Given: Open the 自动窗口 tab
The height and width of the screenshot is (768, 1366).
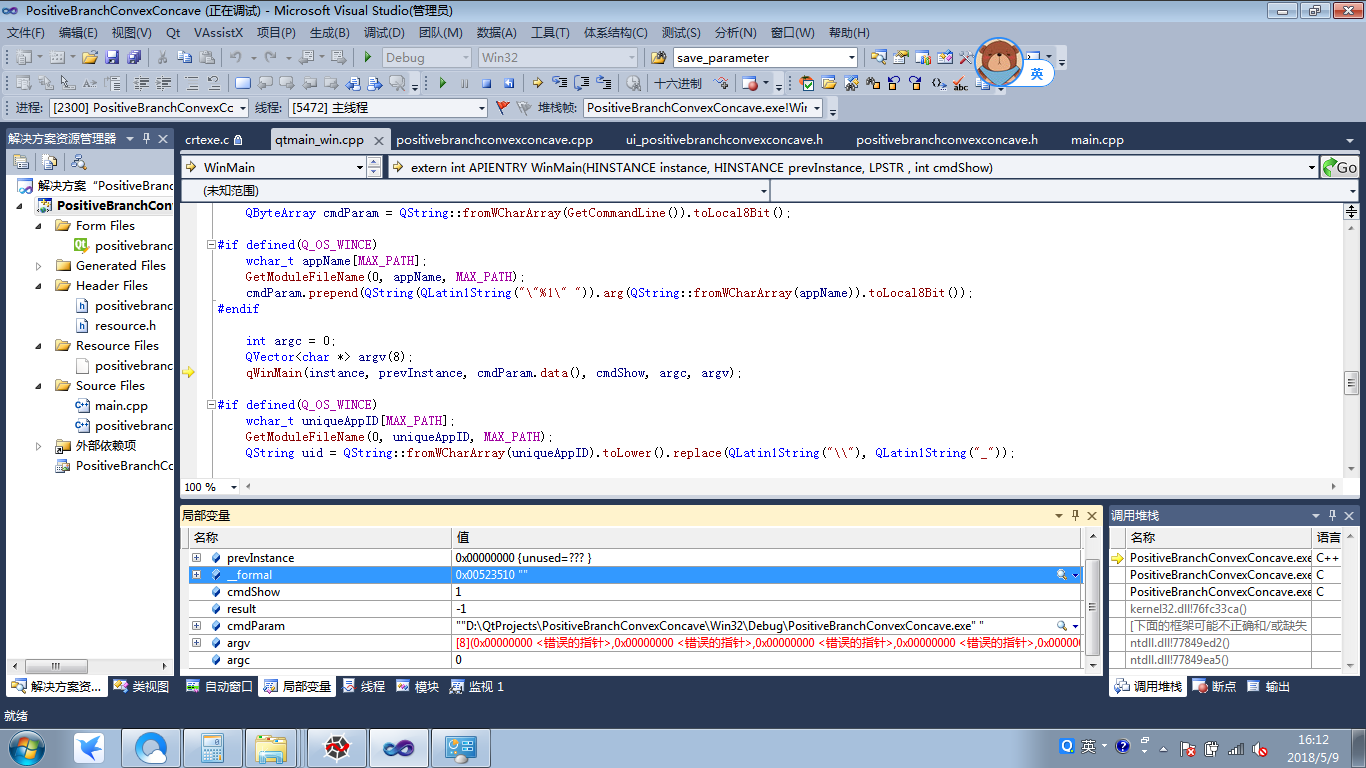Looking at the screenshot, I should coord(220,687).
